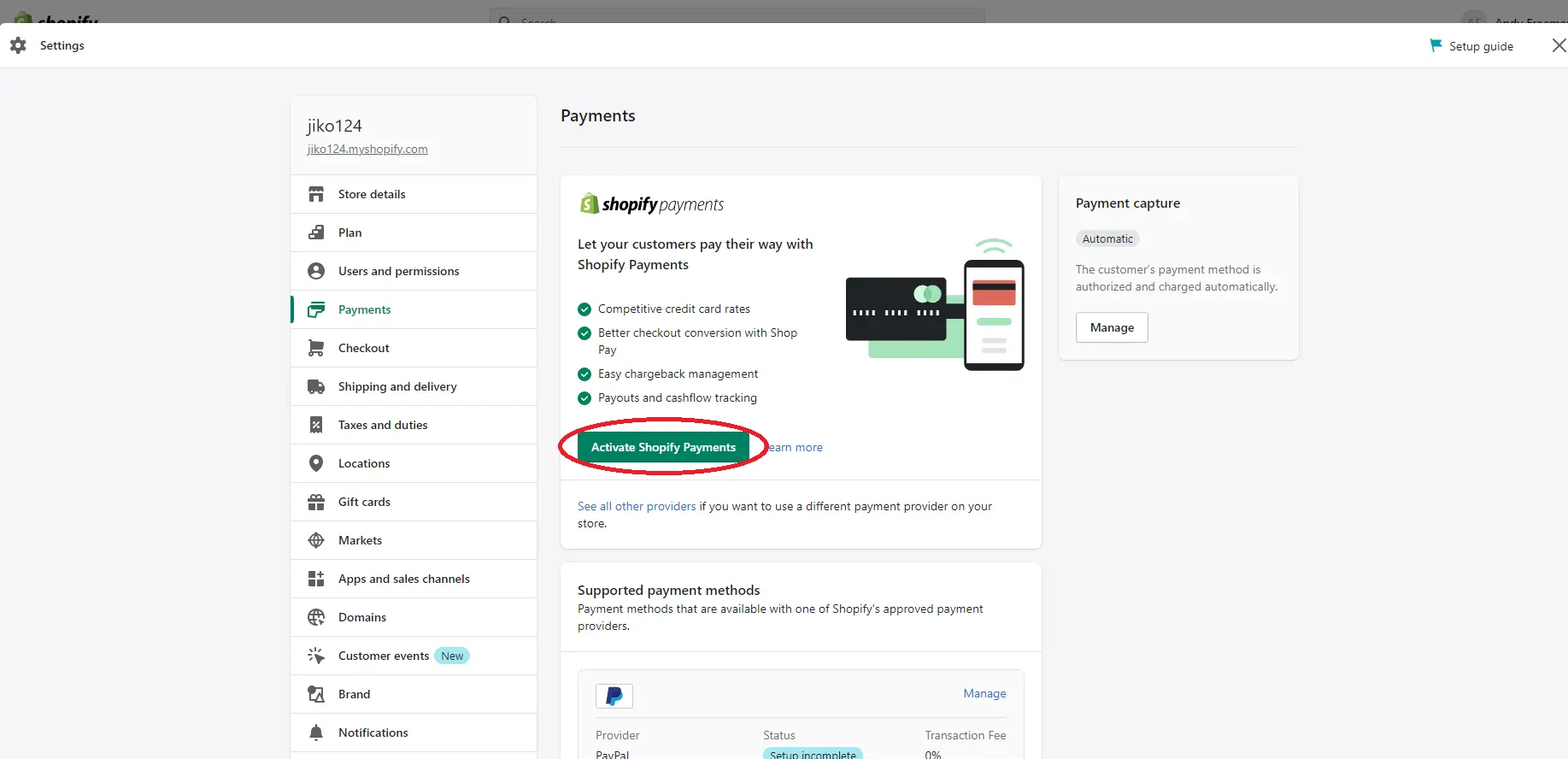
Task: Click the Store details shop icon
Action: click(316, 194)
